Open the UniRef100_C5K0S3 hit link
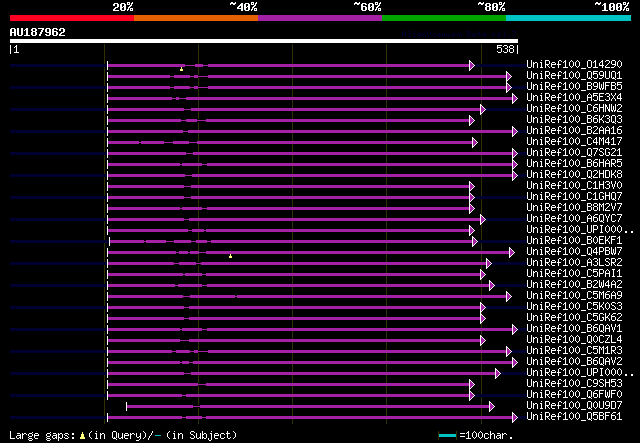 574,307
